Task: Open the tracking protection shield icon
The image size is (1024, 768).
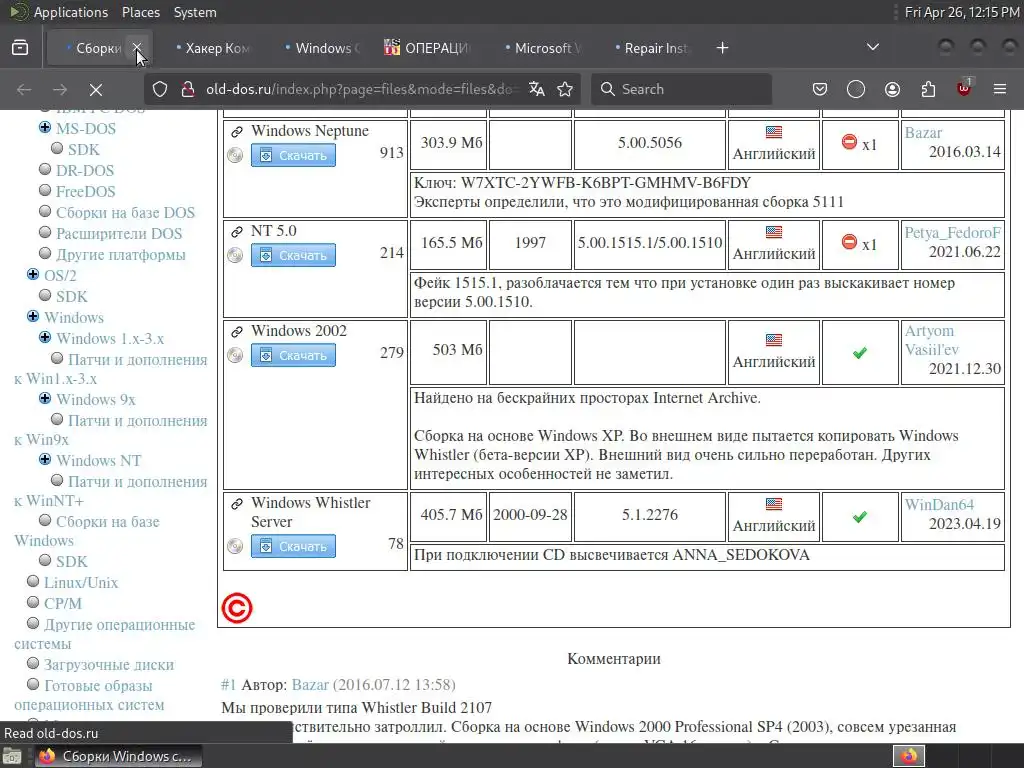Action: pyautogui.click(x=160, y=89)
